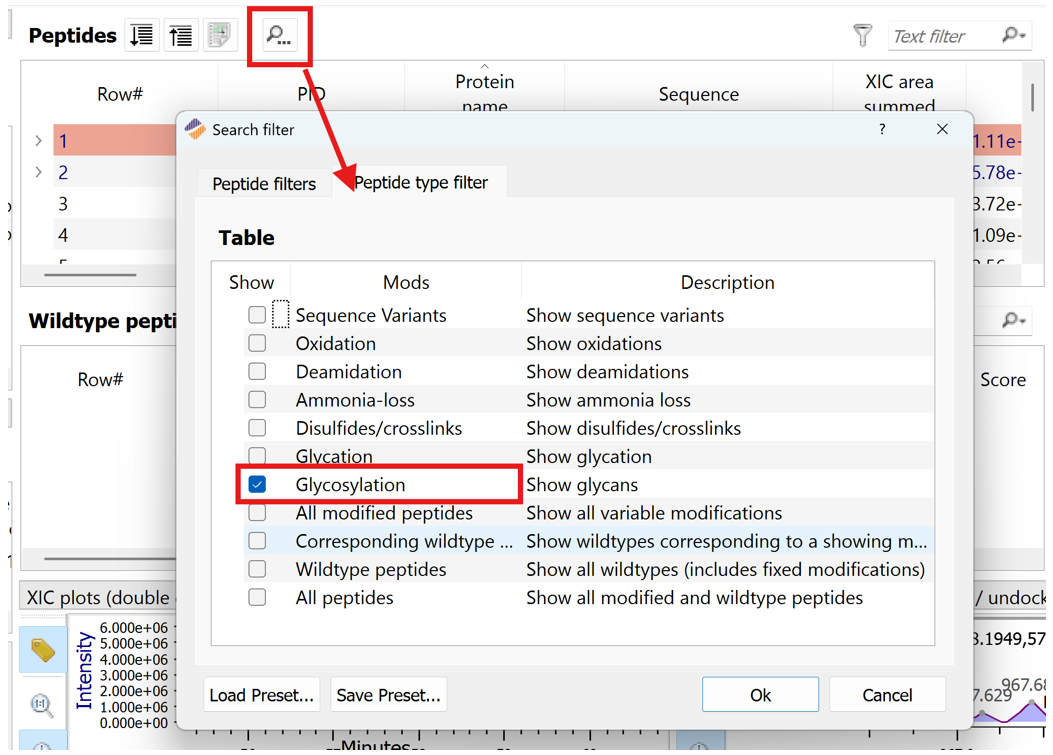1053x755 pixels.
Task: Expand peptide row 2
Action: 39,172
